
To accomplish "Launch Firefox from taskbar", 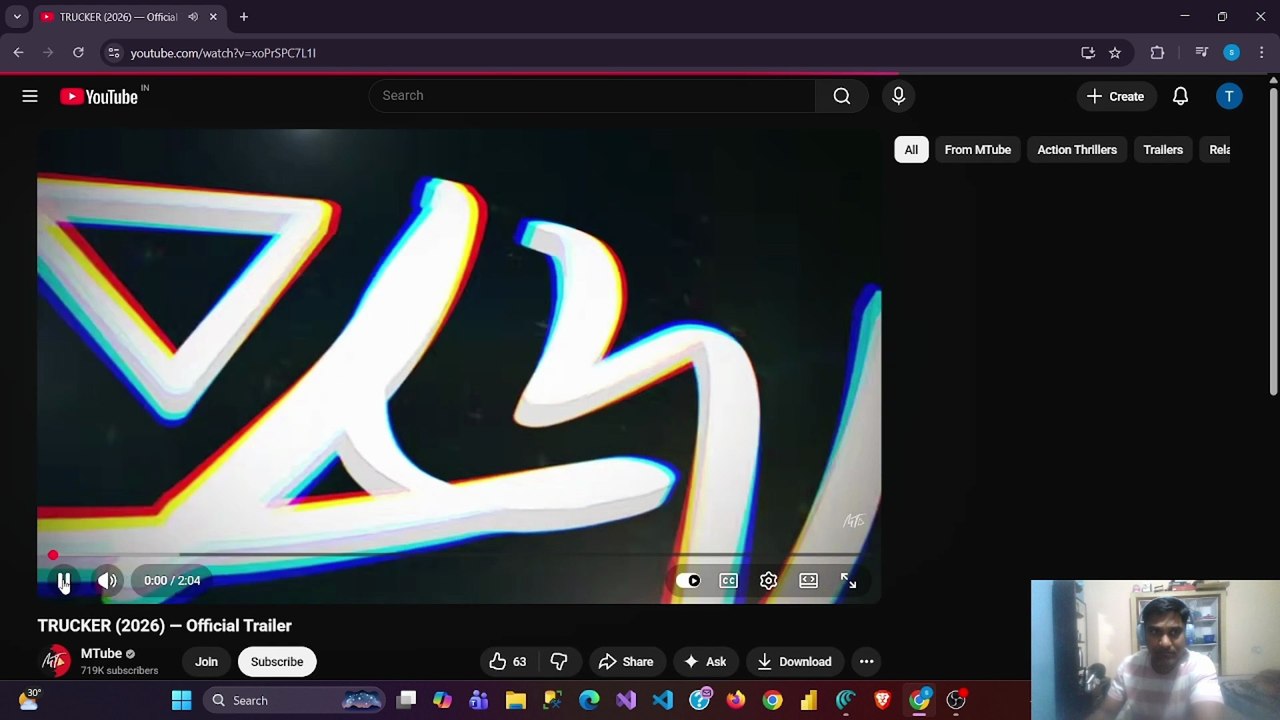I will [x=736, y=701].
